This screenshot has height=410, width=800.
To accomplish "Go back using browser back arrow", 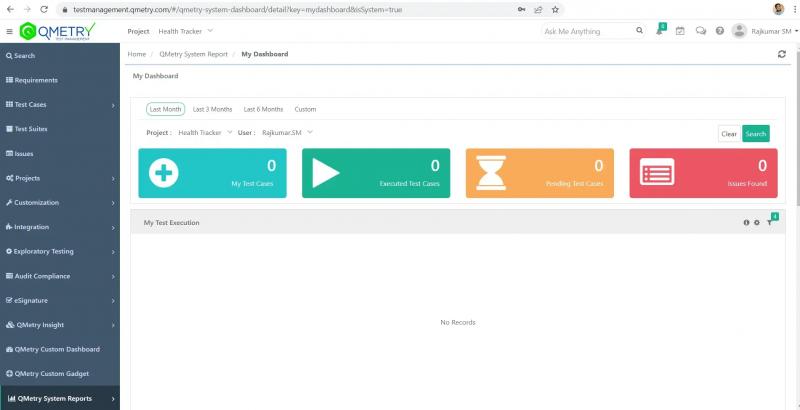I will [10, 9].
